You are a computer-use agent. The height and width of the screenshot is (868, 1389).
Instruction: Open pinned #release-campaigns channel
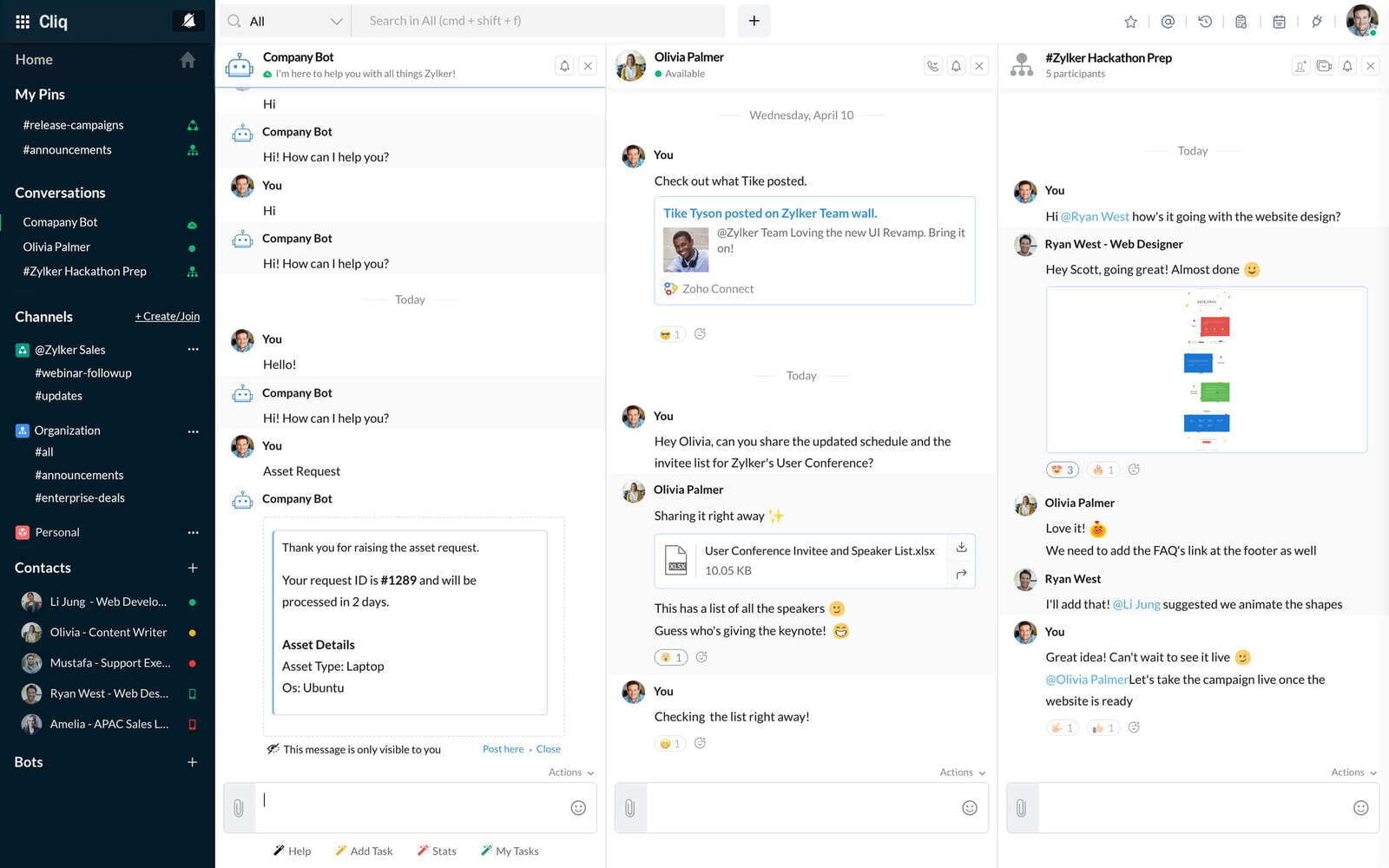point(73,125)
